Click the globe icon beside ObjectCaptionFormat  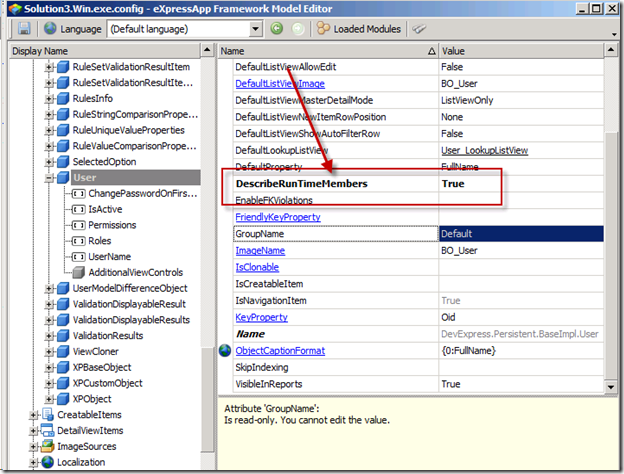coord(225,351)
